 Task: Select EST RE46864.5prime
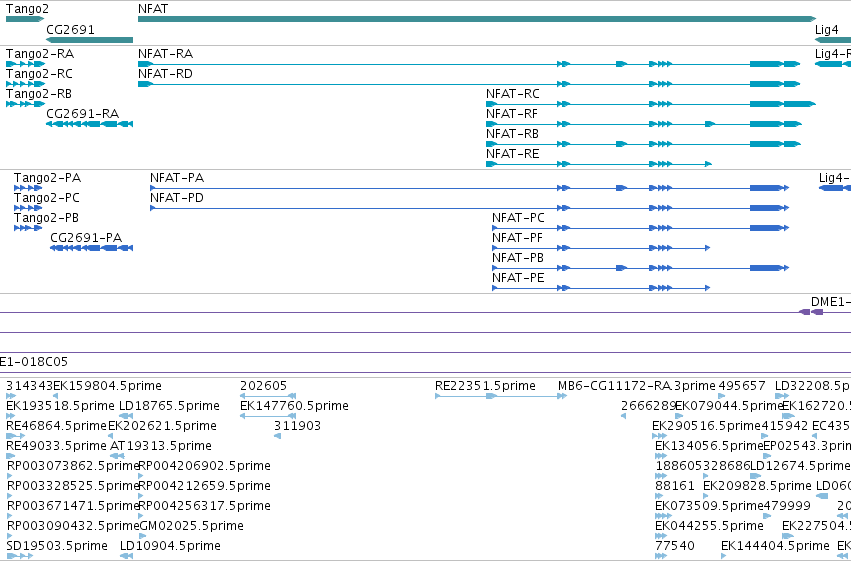coord(56,426)
